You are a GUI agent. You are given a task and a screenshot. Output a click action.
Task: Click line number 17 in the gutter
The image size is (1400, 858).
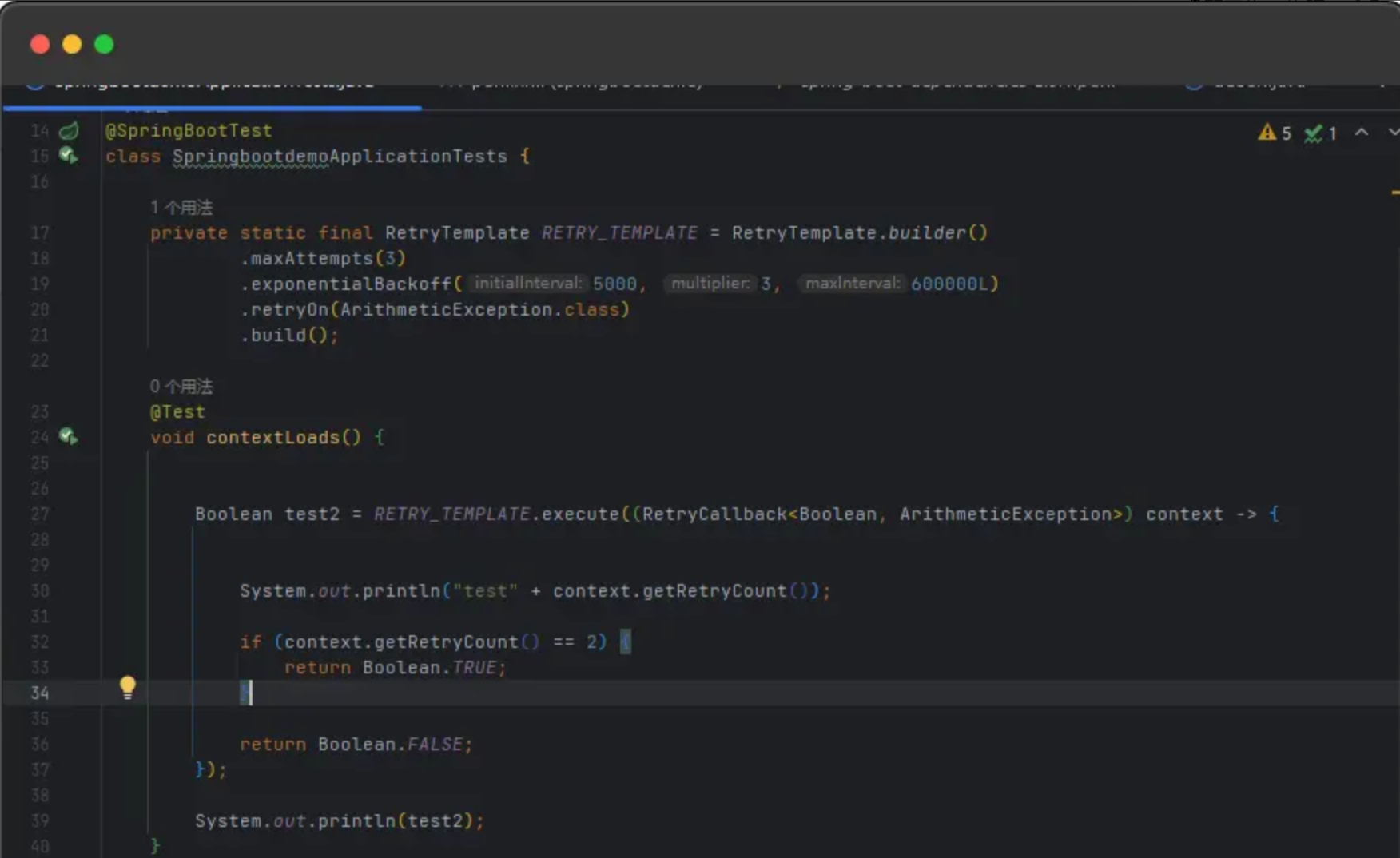[x=39, y=233]
